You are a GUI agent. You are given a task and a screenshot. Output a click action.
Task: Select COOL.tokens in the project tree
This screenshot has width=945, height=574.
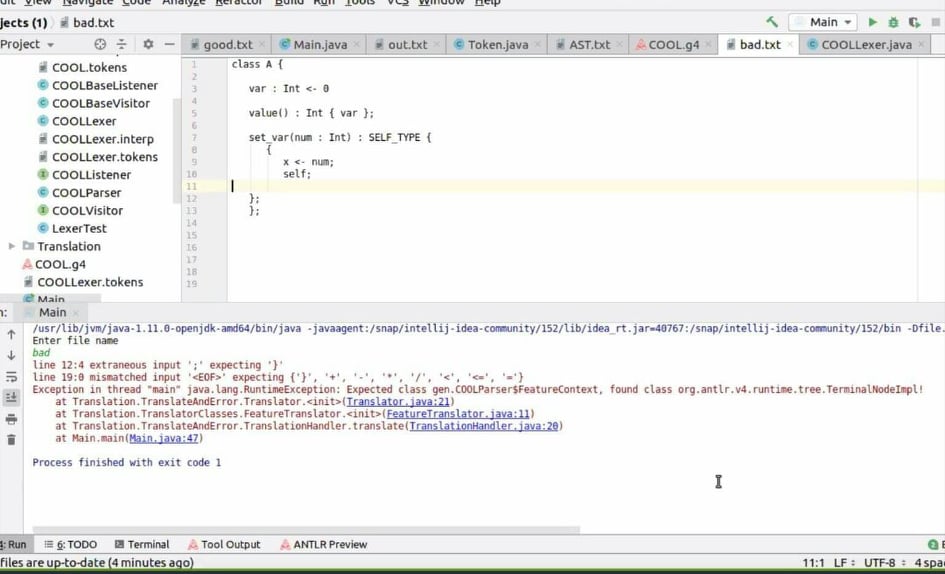(x=89, y=68)
